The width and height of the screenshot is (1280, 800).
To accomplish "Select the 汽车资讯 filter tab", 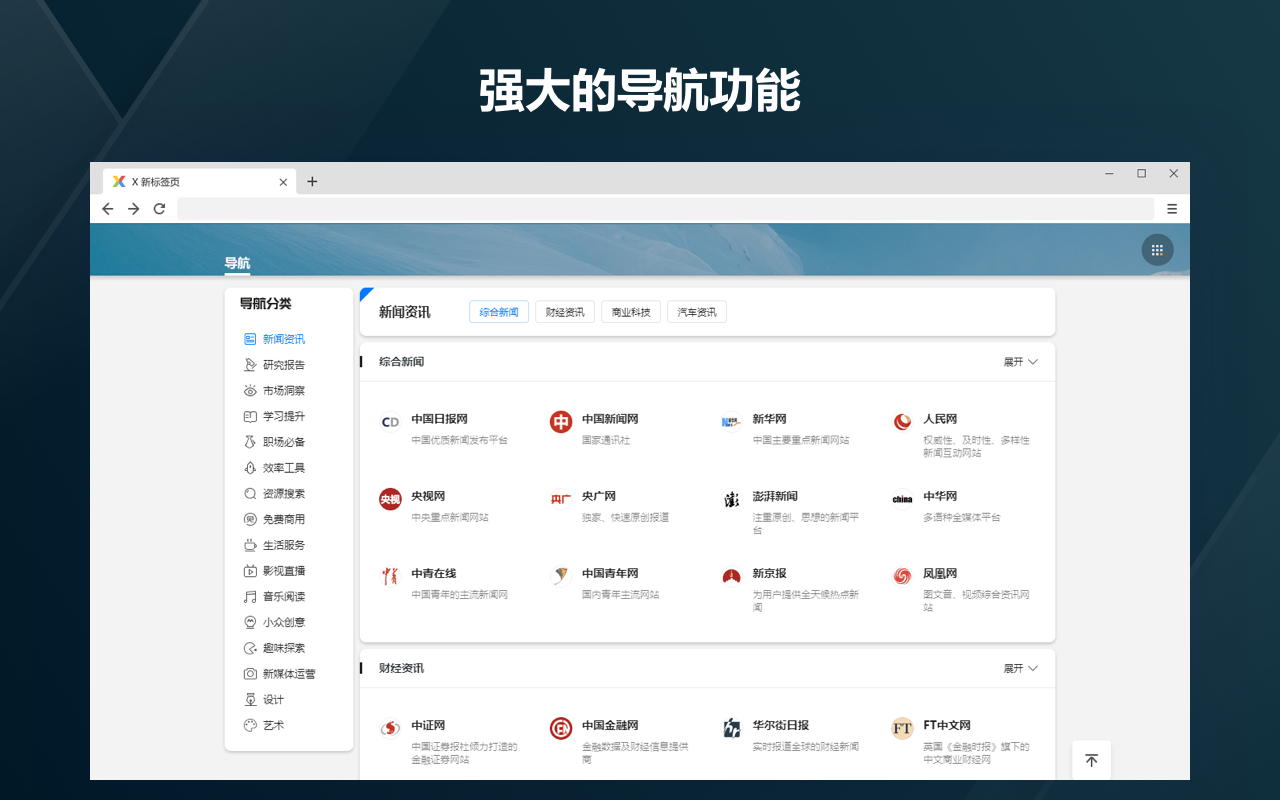I will pyautogui.click(x=696, y=311).
